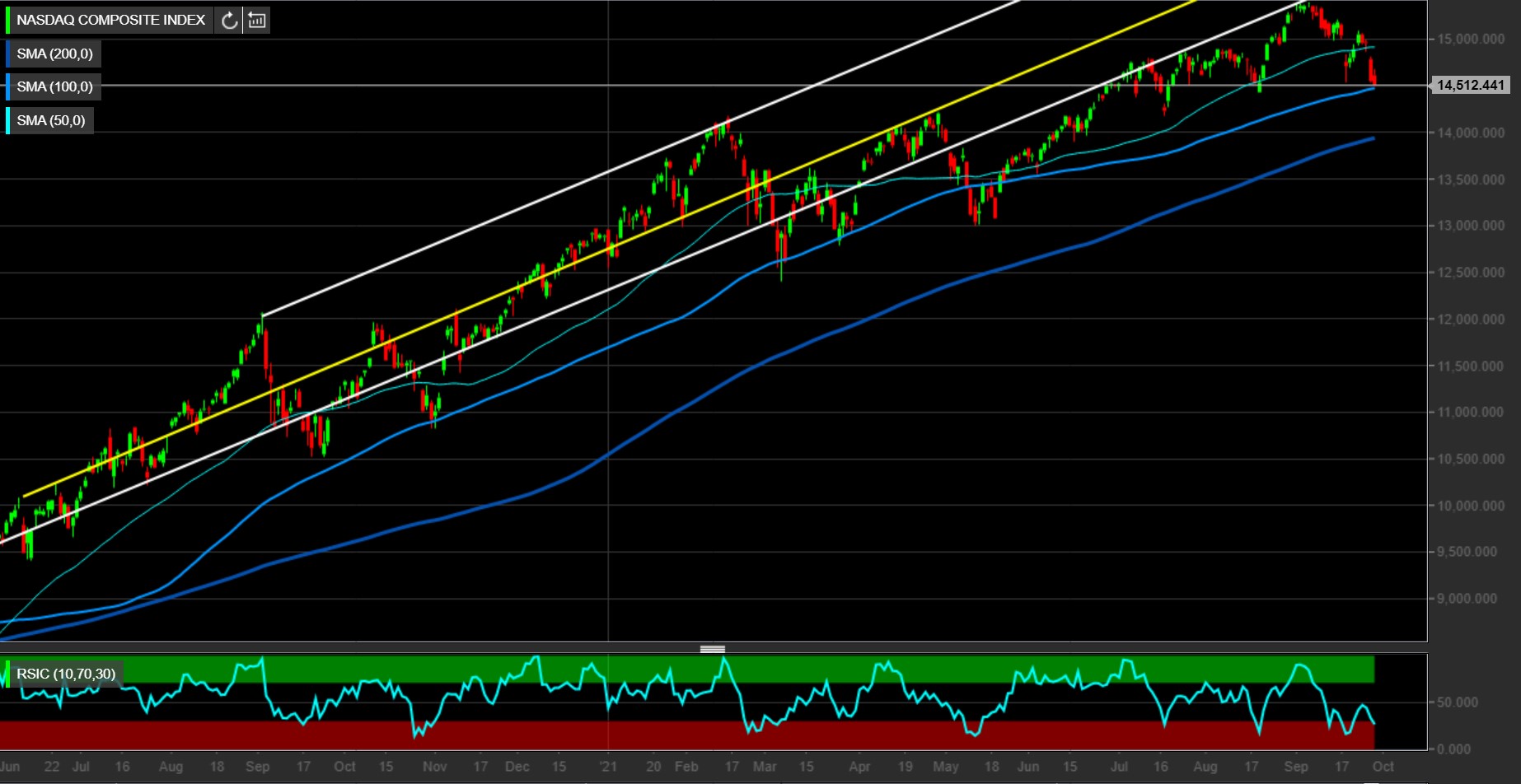Image resolution: width=1521 pixels, height=784 pixels.
Task: Click the Oct label at date axis end
Action: [1383, 767]
